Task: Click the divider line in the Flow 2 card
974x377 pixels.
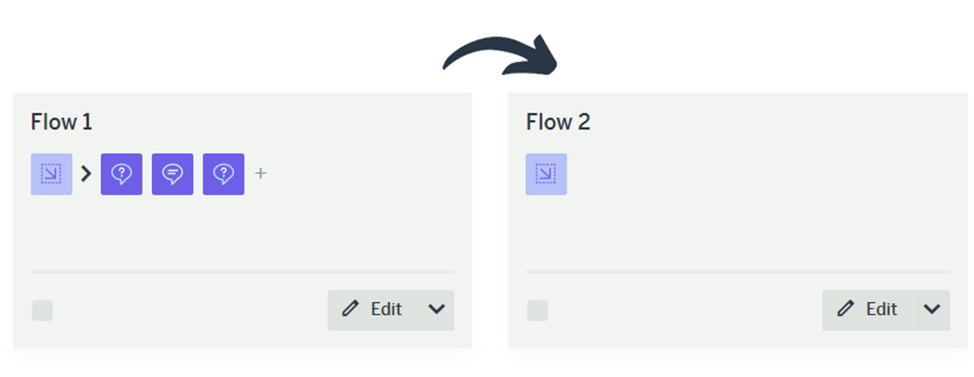Action: pos(737,271)
